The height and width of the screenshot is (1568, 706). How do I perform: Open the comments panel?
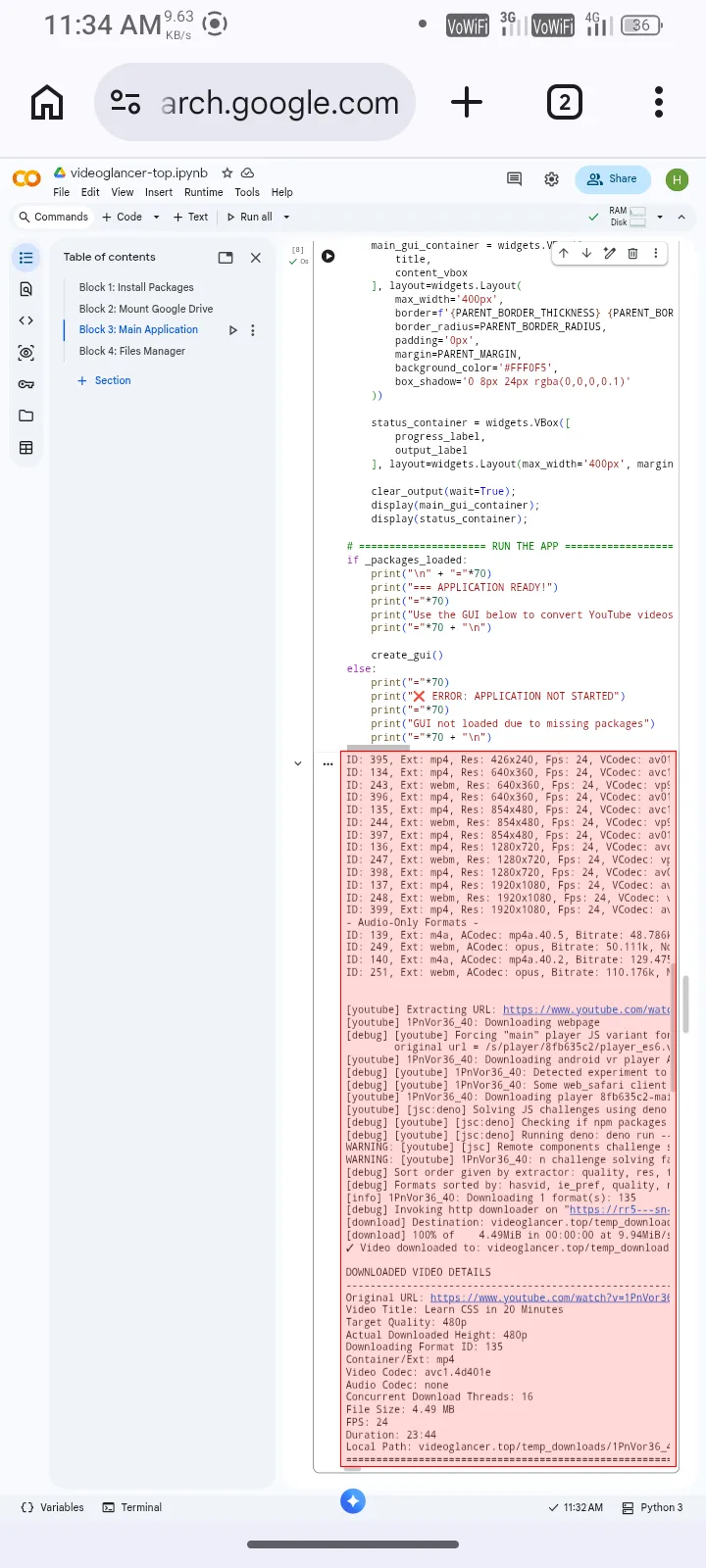click(x=514, y=178)
